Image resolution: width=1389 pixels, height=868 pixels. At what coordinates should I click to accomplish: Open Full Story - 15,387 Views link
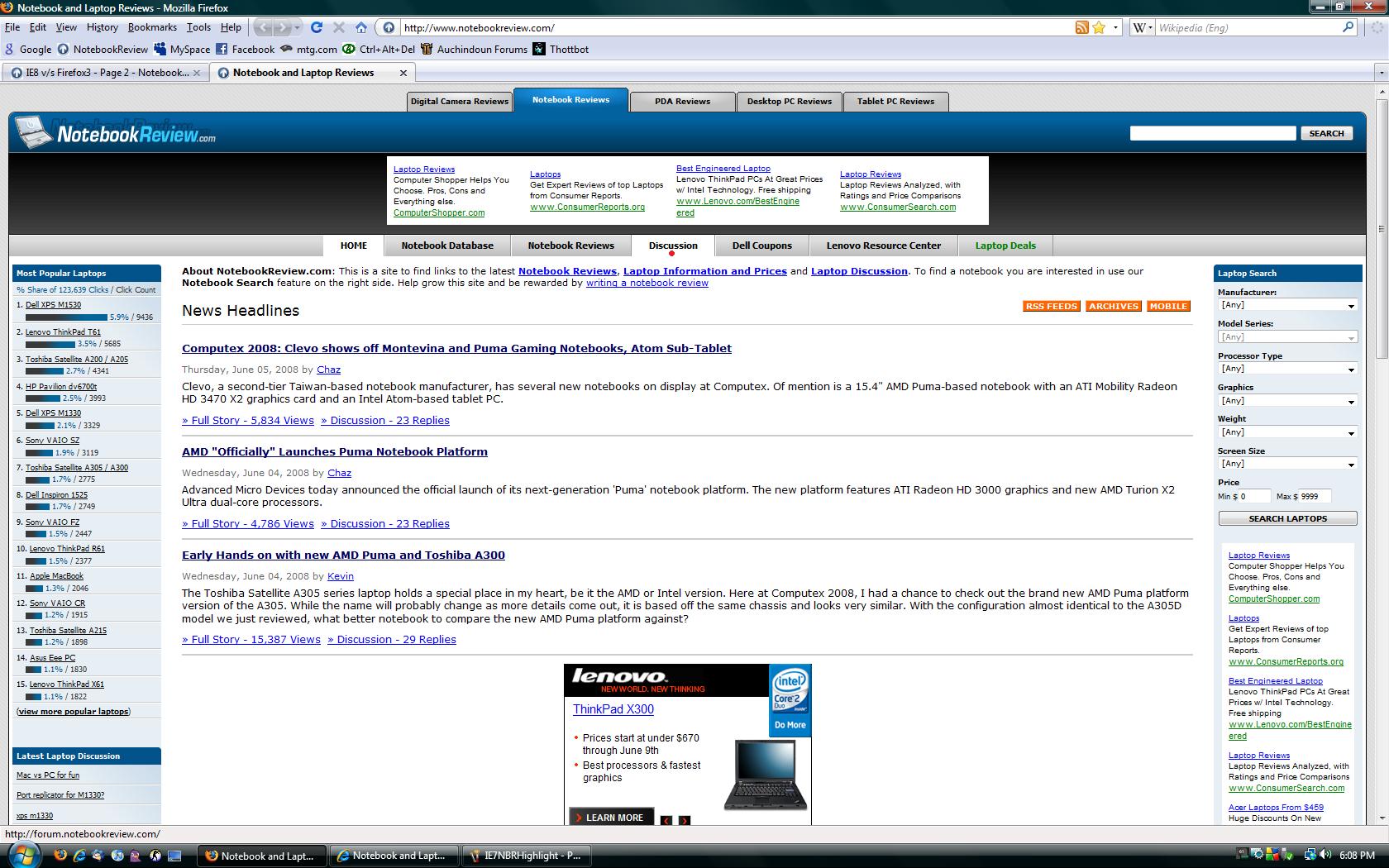click(x=251, y=639)
